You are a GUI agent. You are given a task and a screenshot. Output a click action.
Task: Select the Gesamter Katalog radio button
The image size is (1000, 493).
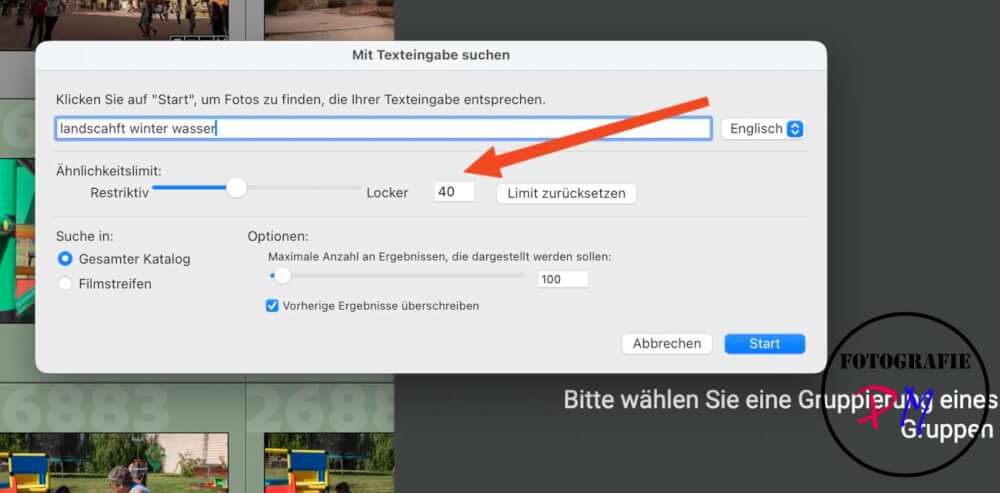tap(66, 259)
